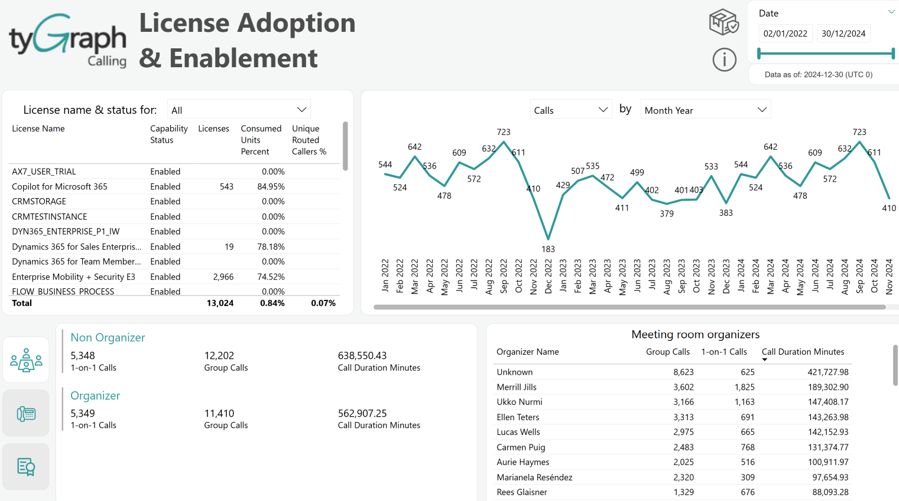Open the info icon next to the date filter

click(x=724, y=60)
